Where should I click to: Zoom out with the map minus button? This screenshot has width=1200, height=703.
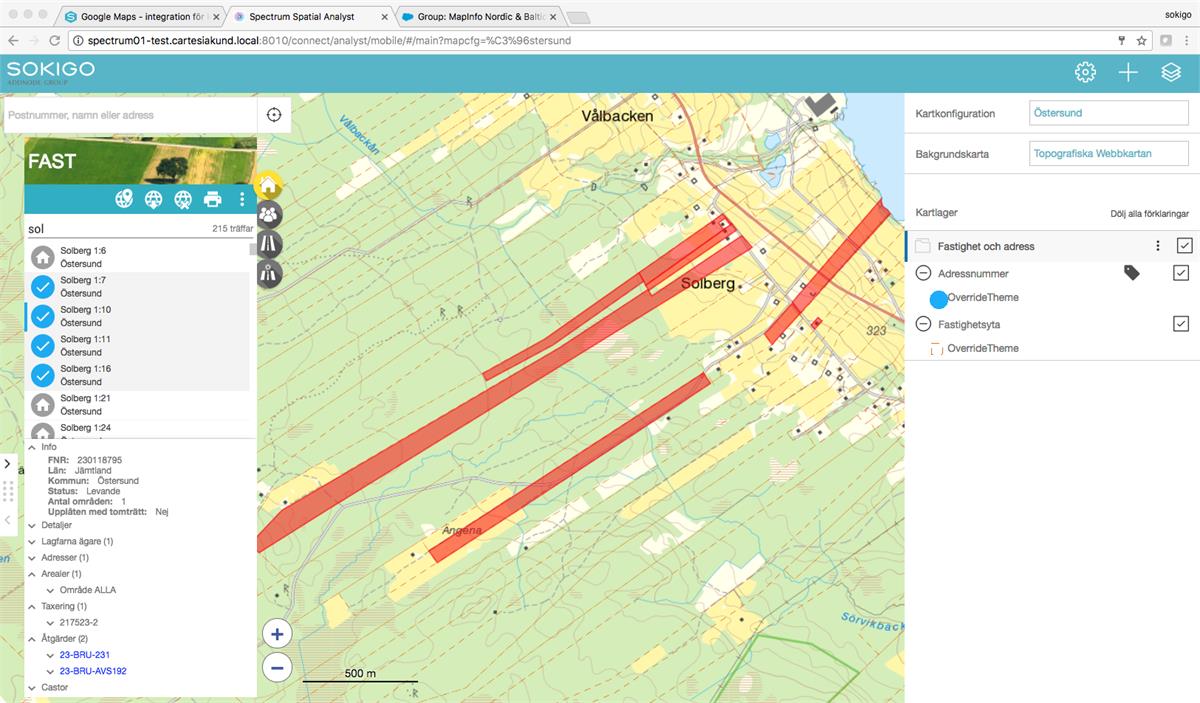[x=277, y=668]
